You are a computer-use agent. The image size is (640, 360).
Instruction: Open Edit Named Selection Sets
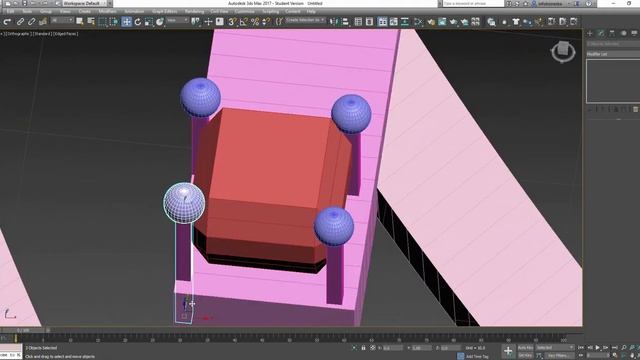coord(279,22)
